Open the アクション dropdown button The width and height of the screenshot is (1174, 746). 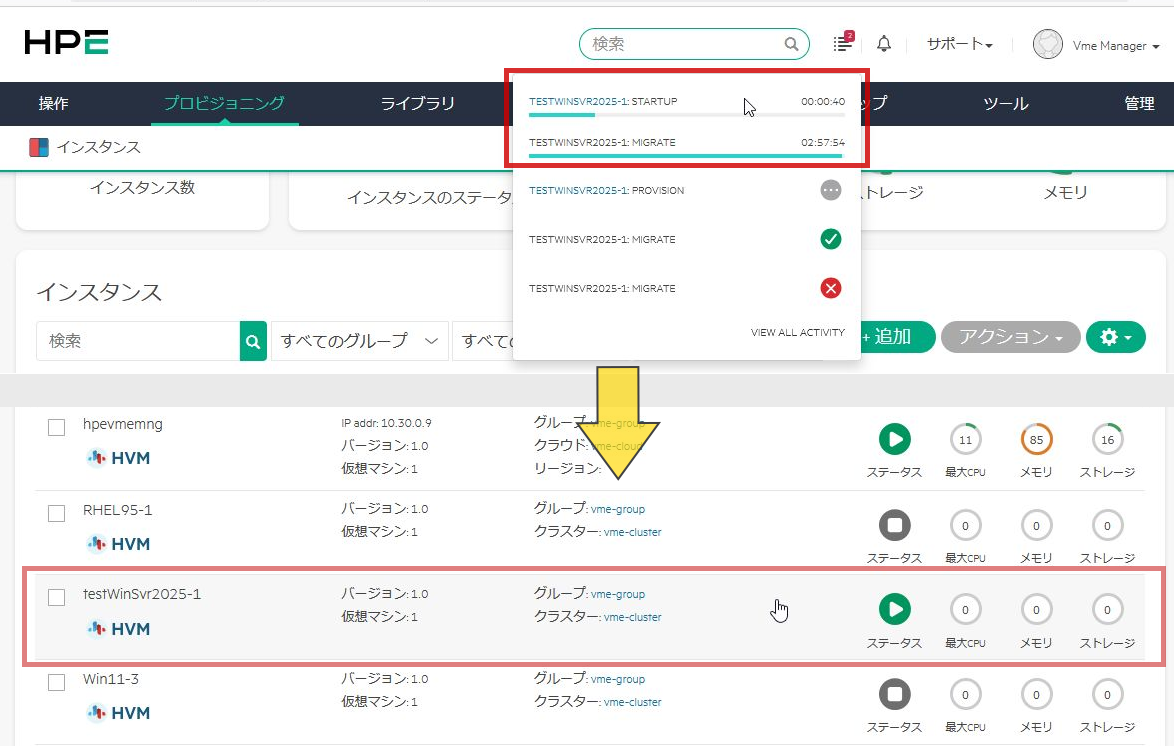pyautogui.click(x=1010, y=337)
